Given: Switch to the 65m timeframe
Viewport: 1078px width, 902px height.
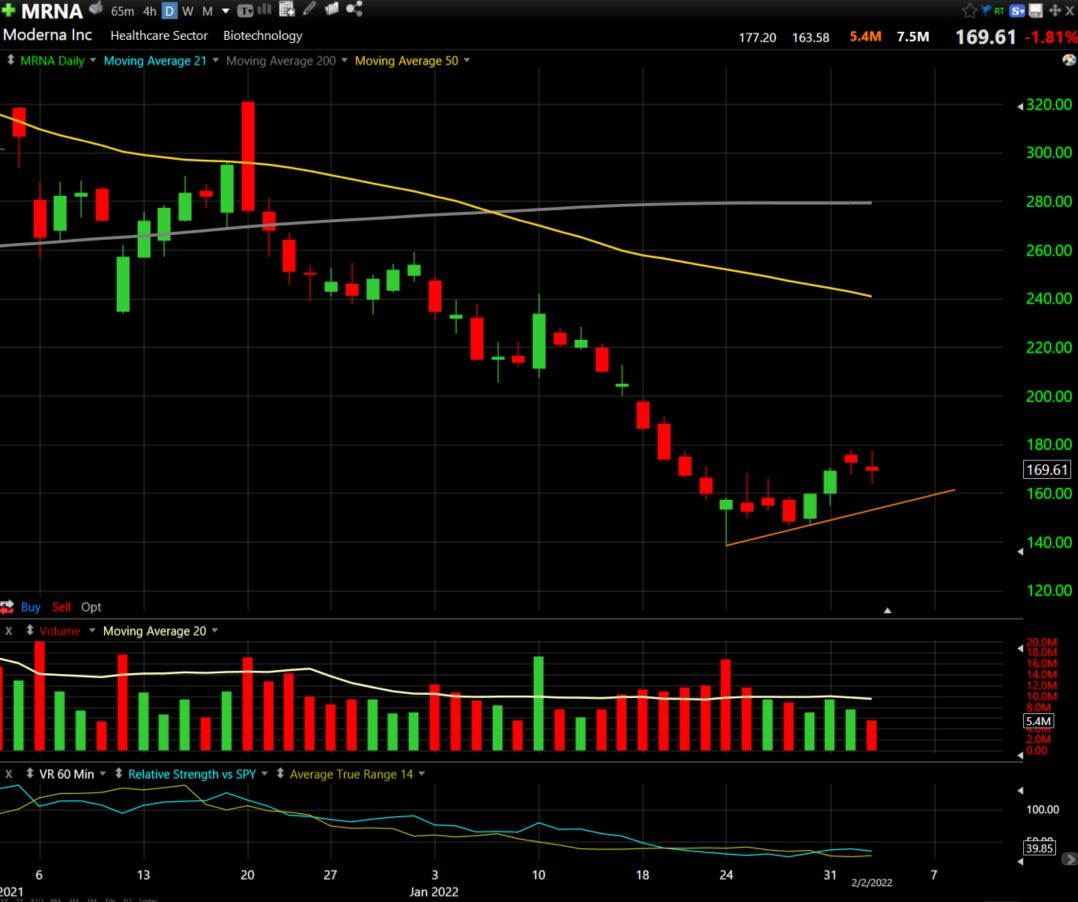Looking at the screenshot, I should [122, 11].
